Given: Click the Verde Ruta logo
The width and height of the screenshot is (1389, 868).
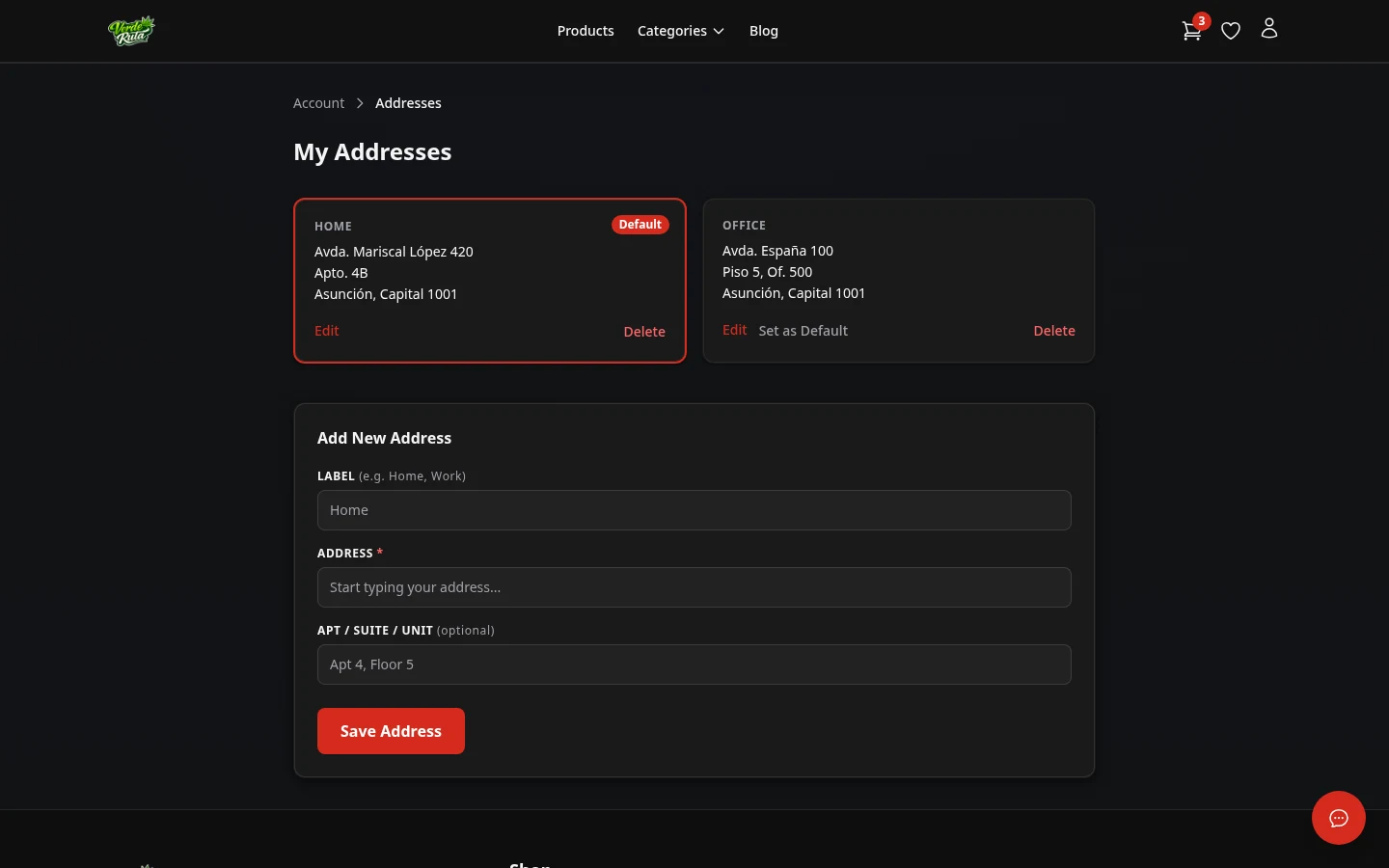Looking at the screenshot, I should pos(131,30).
